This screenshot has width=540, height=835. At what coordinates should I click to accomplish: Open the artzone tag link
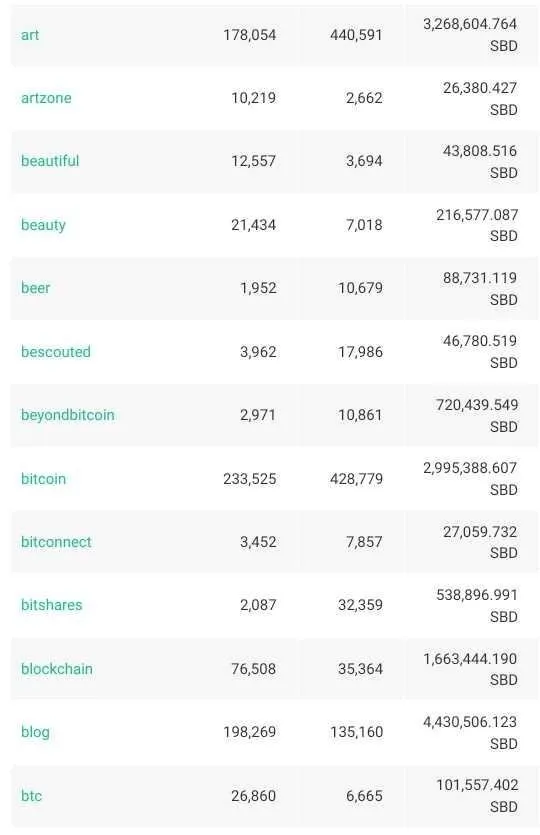[46, 98]
